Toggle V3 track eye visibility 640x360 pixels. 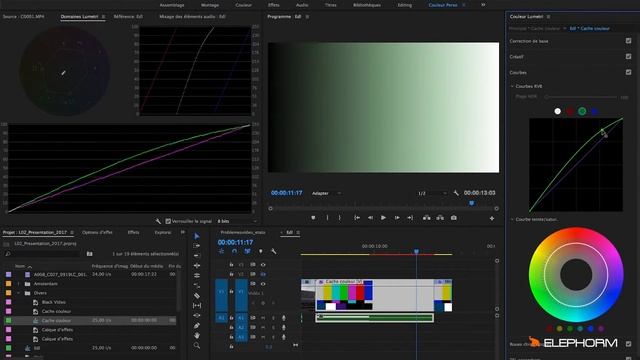[263, 265]
